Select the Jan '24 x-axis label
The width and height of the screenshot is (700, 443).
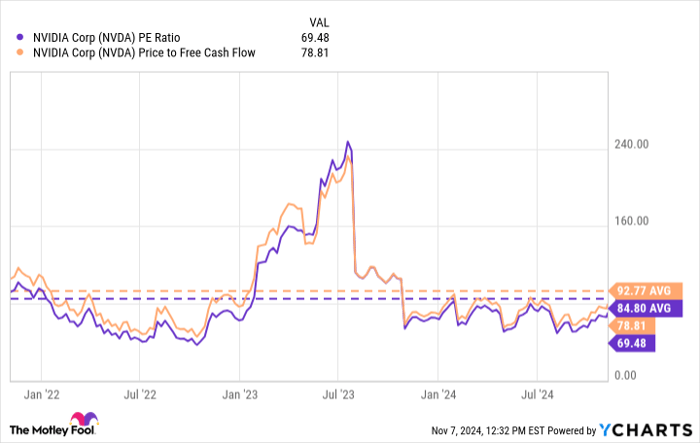439,394
